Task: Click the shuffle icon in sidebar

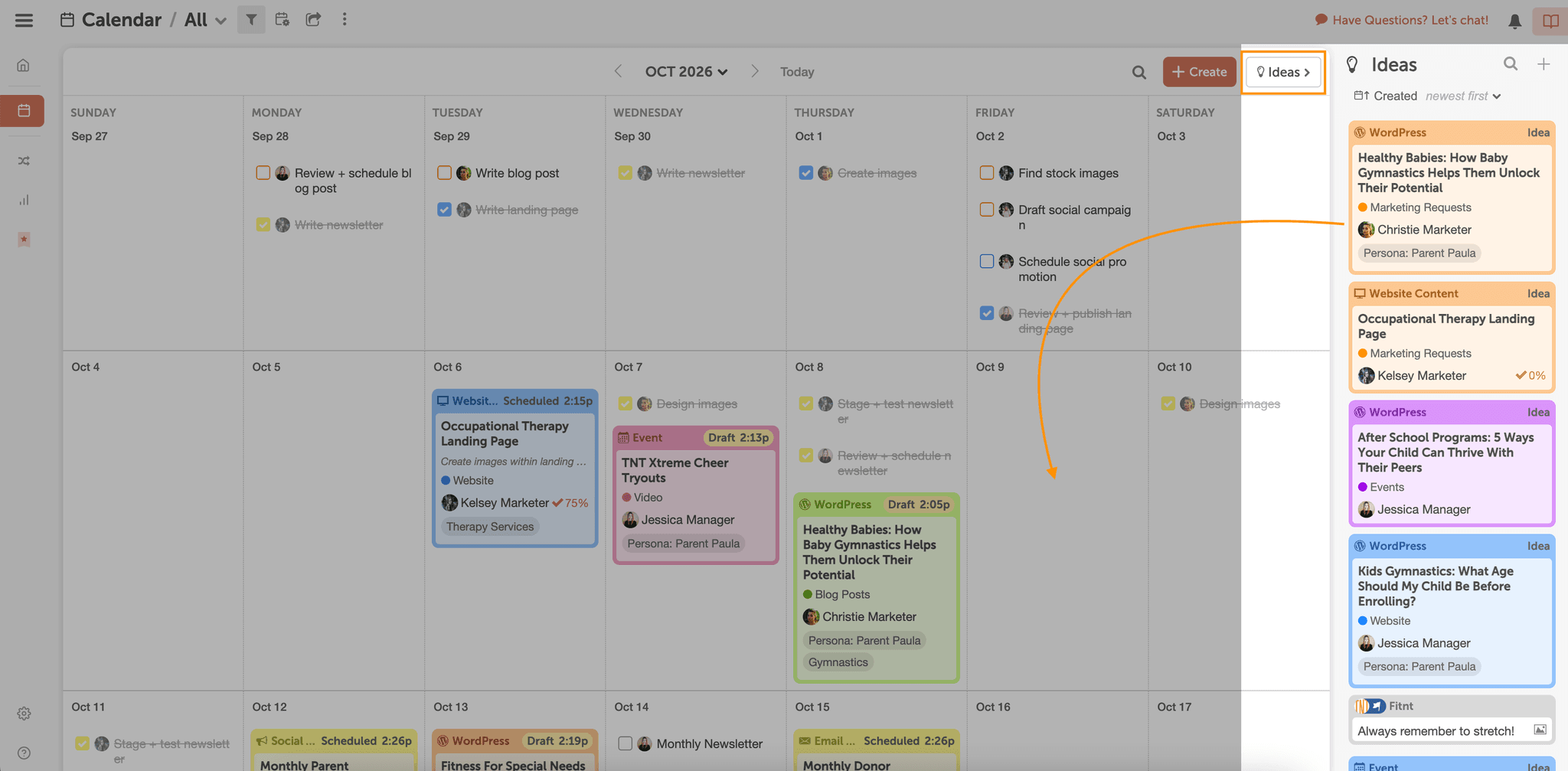Action: (23, 160)
